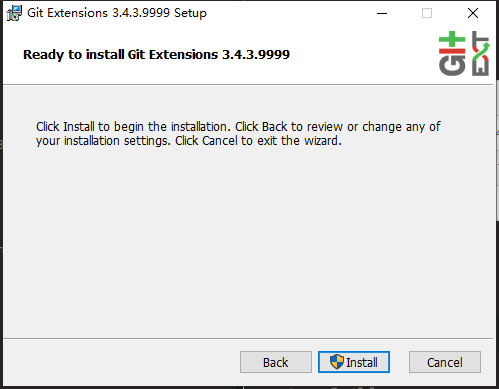
Task: Minimize the Git Extensions Setup window
Action: click(x=382, y=13)
